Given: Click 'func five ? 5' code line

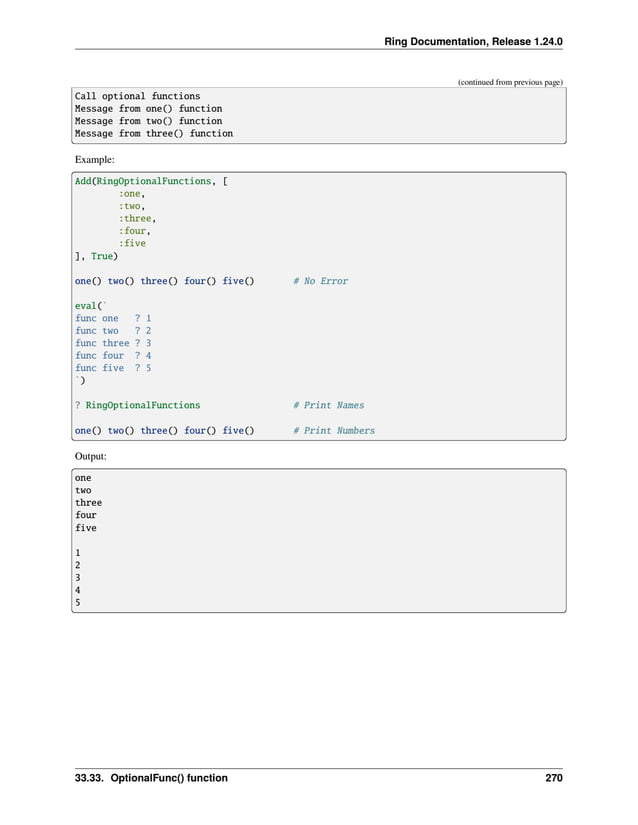Looking at the screenshot, I should tap(113, 368).
